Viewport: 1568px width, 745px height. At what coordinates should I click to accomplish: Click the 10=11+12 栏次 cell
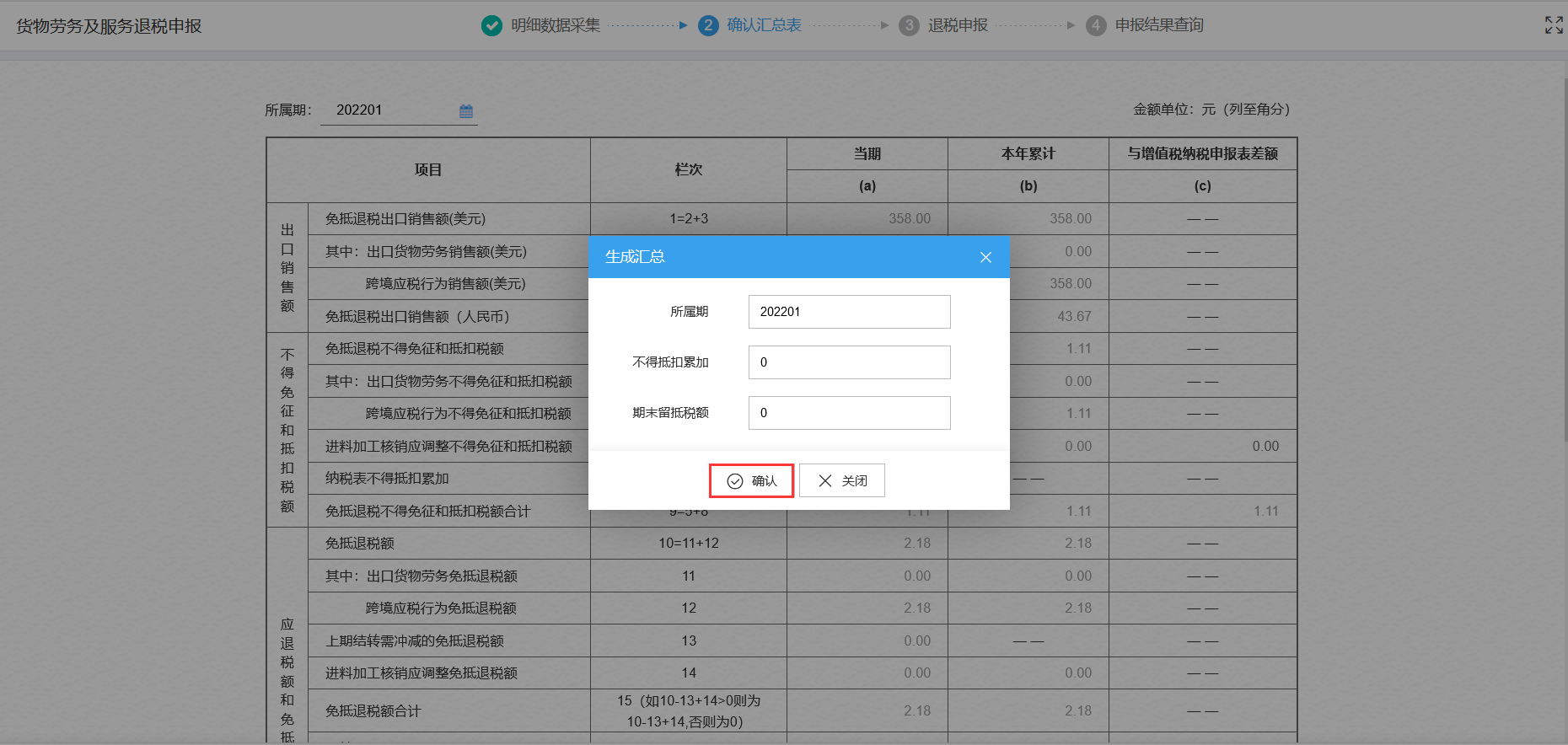[x=689, y=544]
